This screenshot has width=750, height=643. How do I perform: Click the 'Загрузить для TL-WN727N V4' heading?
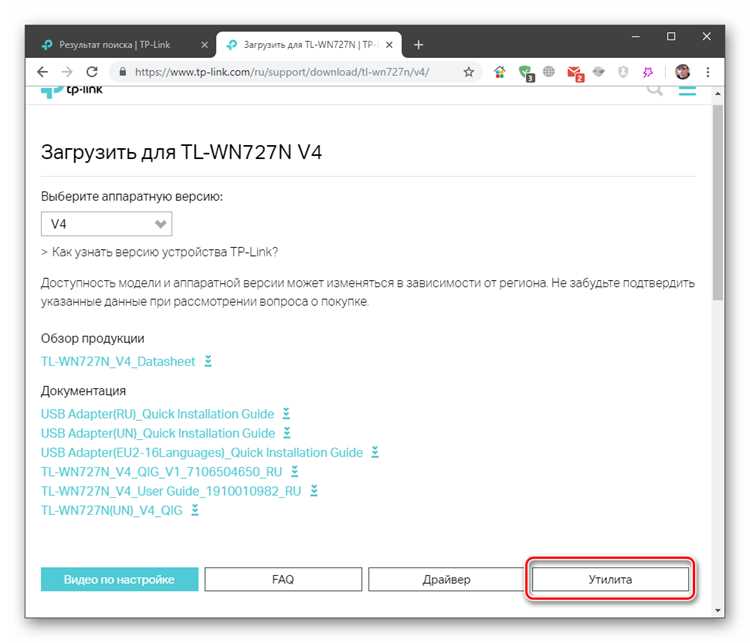point(181,152)
